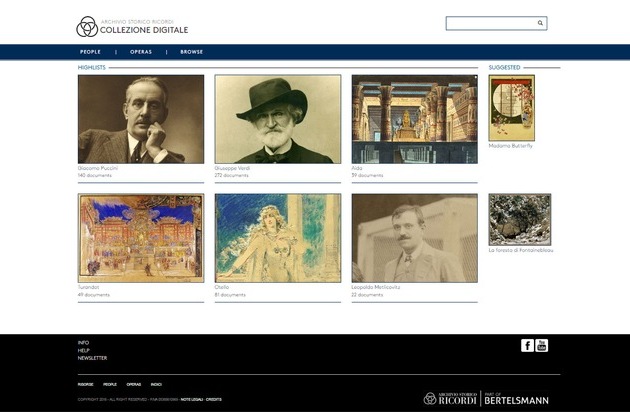630x412 pixels.
Task: Open the Operas navigation menu
Action: 141,51
